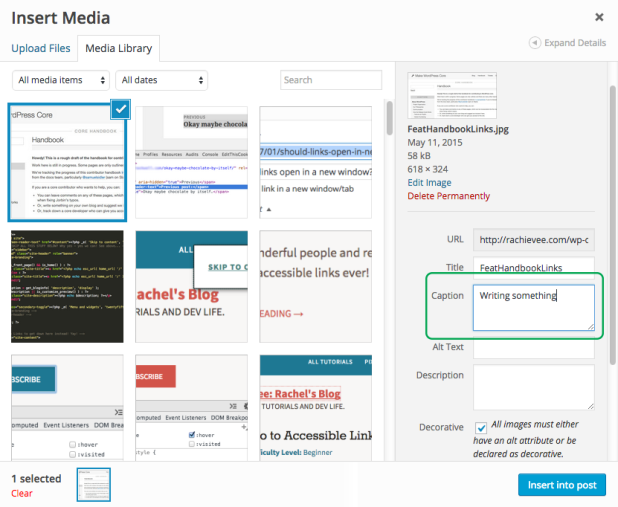Click the FeatHandbookLinks.jpg preview image

tap(452, 95)
